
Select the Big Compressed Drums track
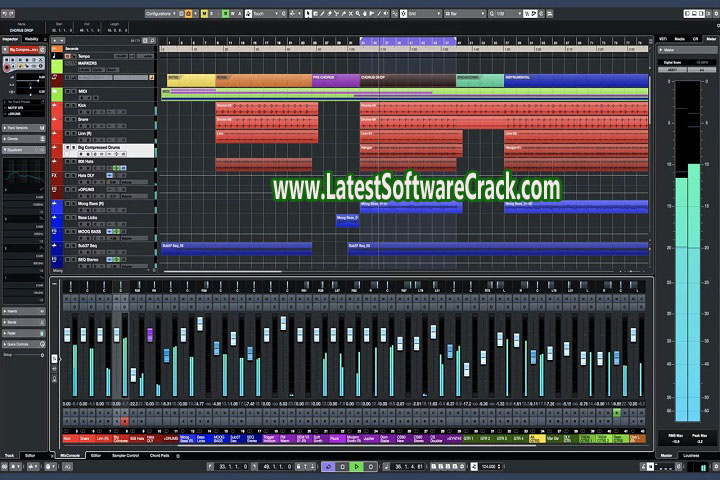pyautogui.click(x=100, y=148)
